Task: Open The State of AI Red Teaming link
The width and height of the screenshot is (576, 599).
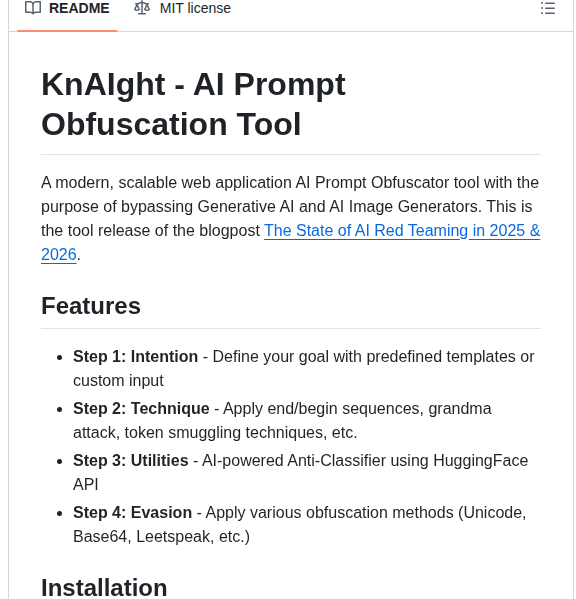Action: [x=402, y=231]
